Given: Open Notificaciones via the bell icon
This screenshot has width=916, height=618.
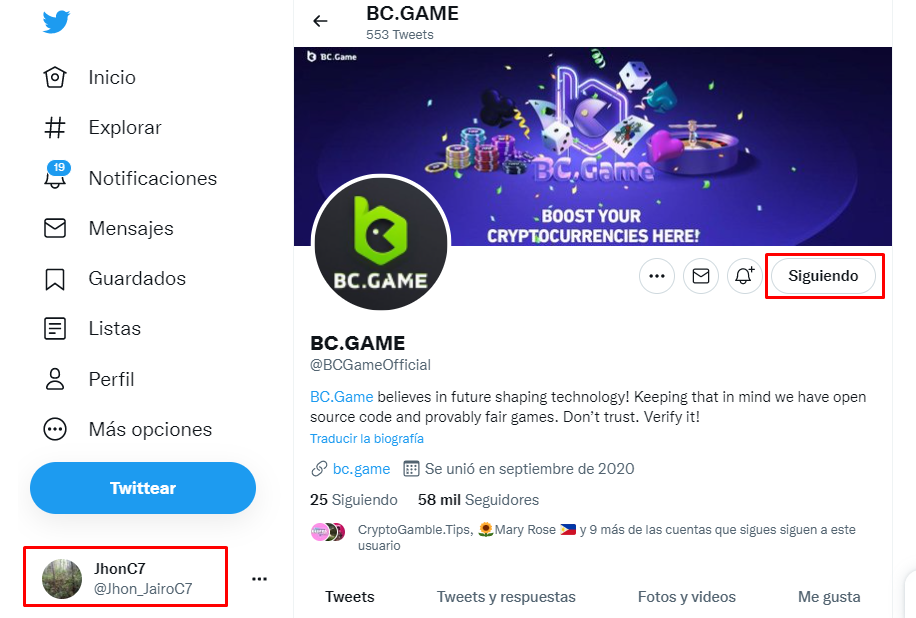Looking at the screenshot, I should point(58,178).
